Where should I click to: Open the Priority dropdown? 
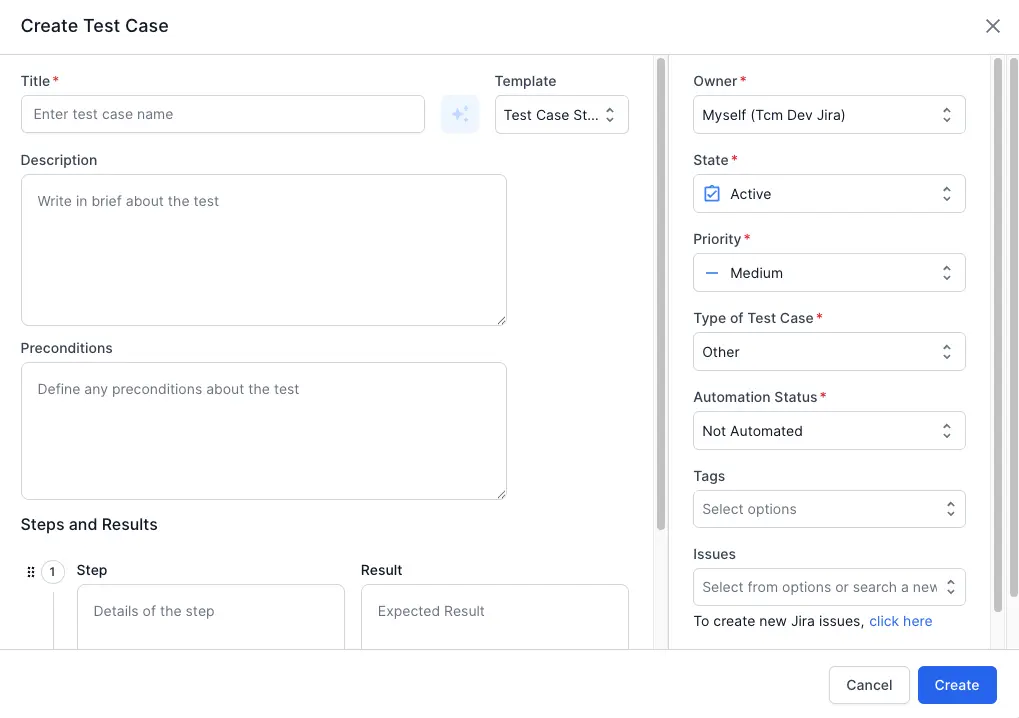(x=828, y=272)
